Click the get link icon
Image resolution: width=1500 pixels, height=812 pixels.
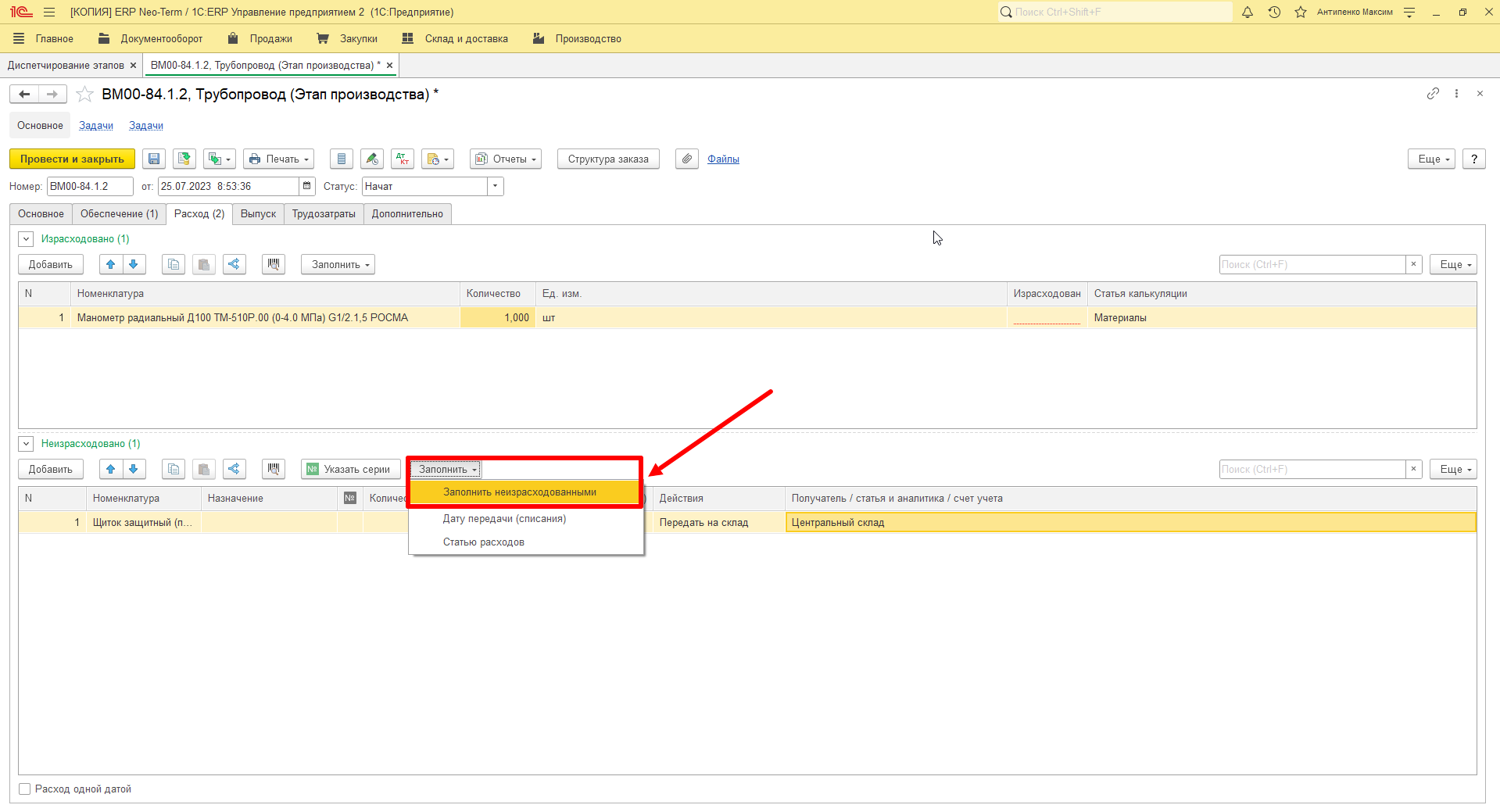(1433, 94)
